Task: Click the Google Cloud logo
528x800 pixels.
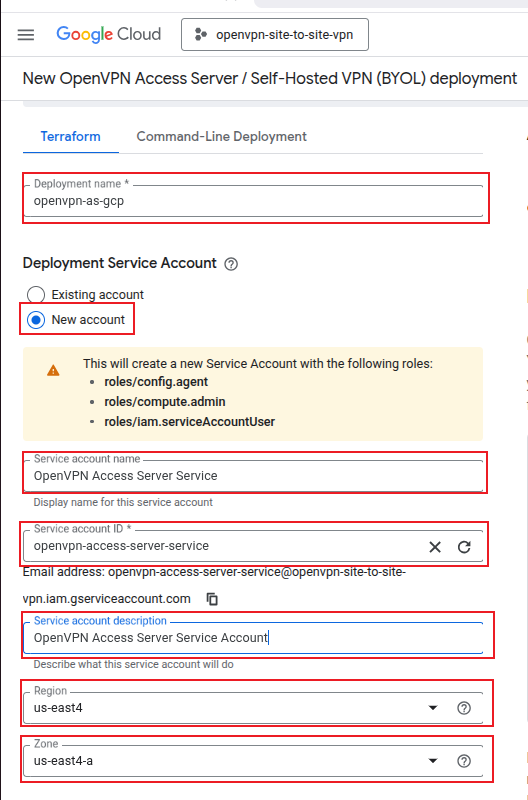Action: pyautogui.click(x=109, y=34)
